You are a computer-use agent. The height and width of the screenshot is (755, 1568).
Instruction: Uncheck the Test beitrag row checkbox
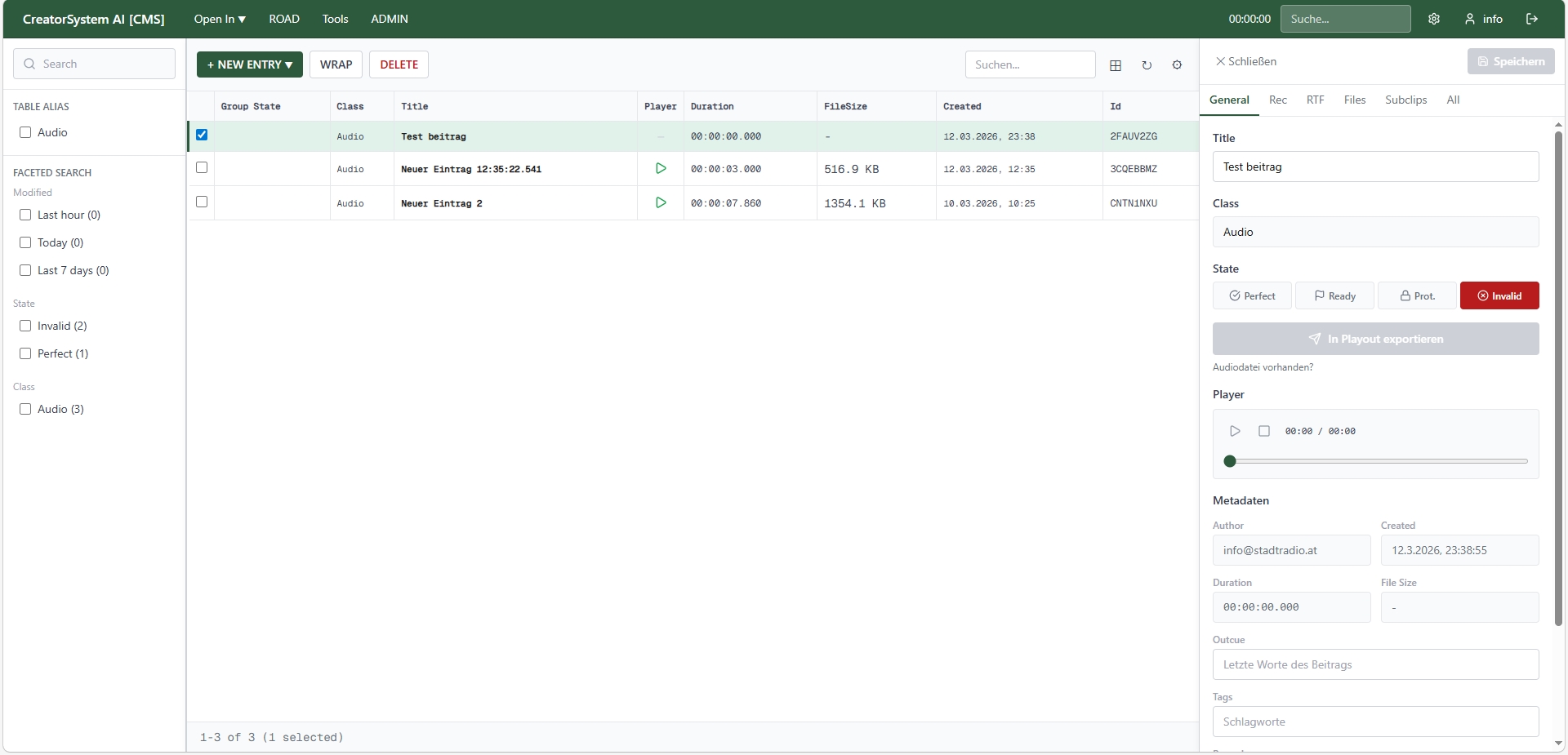coord(202,135)
